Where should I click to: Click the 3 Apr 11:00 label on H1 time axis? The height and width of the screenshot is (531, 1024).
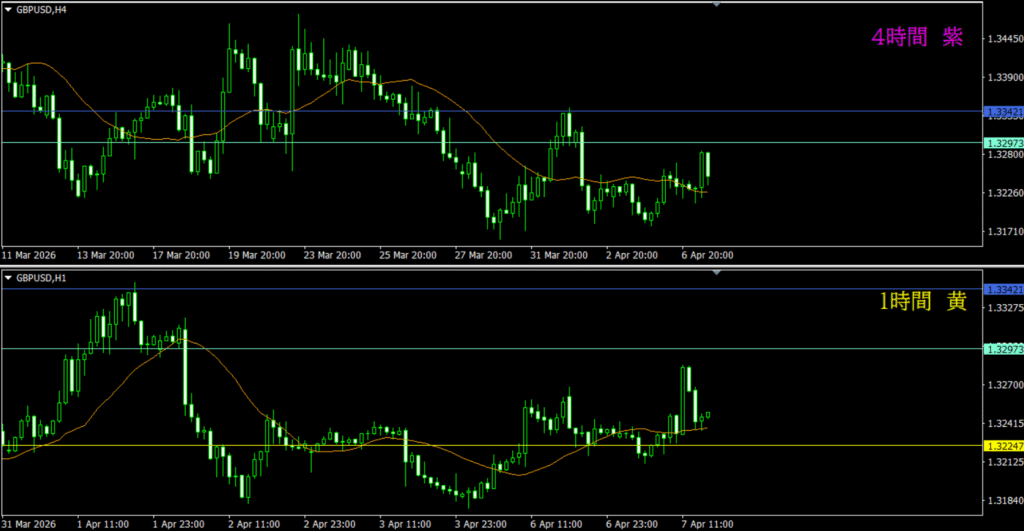coord(406,523)
